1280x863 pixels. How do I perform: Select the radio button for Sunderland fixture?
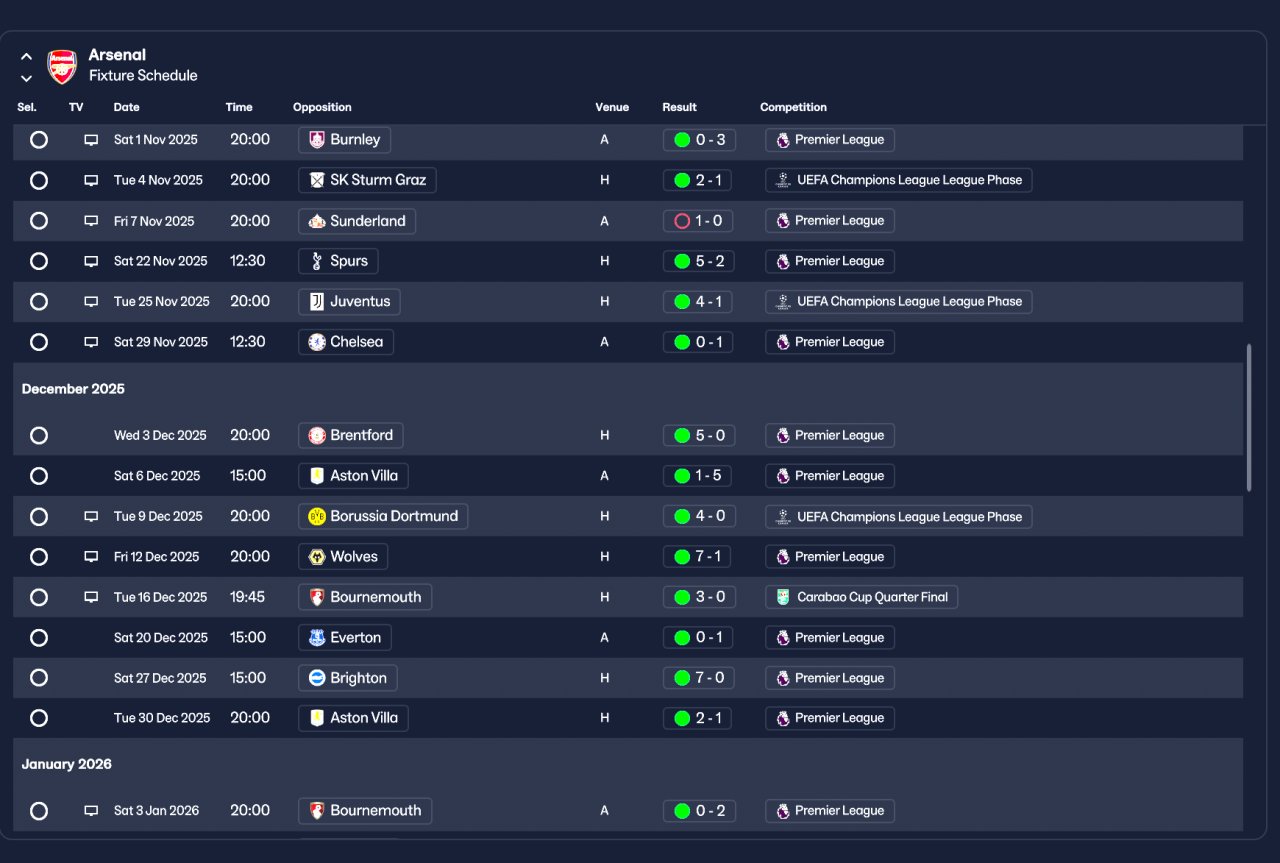click(39, 221)
